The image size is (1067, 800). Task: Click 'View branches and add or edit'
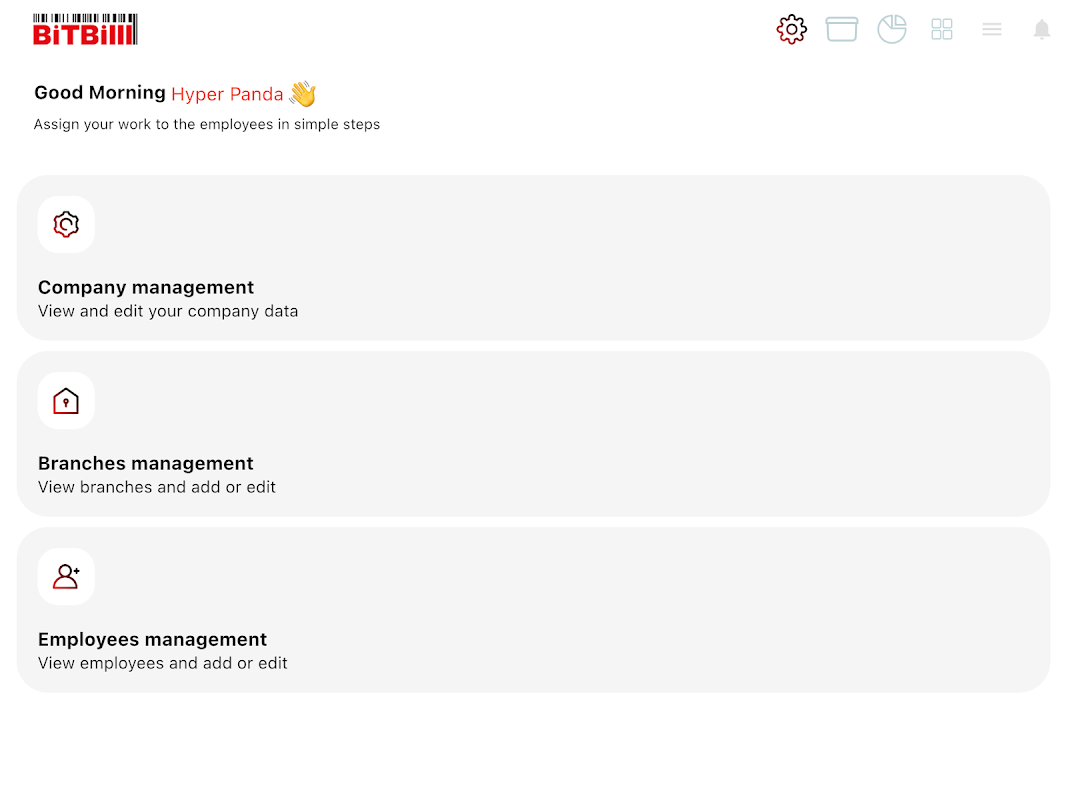(x=157, y=487)
